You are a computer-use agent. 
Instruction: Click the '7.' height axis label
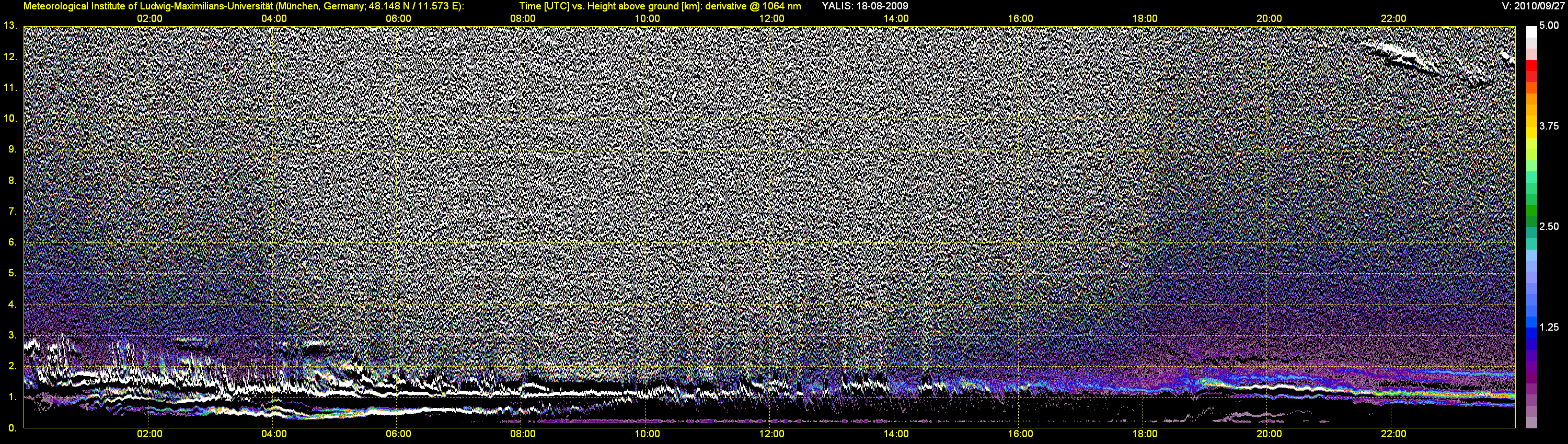(12, 211)
